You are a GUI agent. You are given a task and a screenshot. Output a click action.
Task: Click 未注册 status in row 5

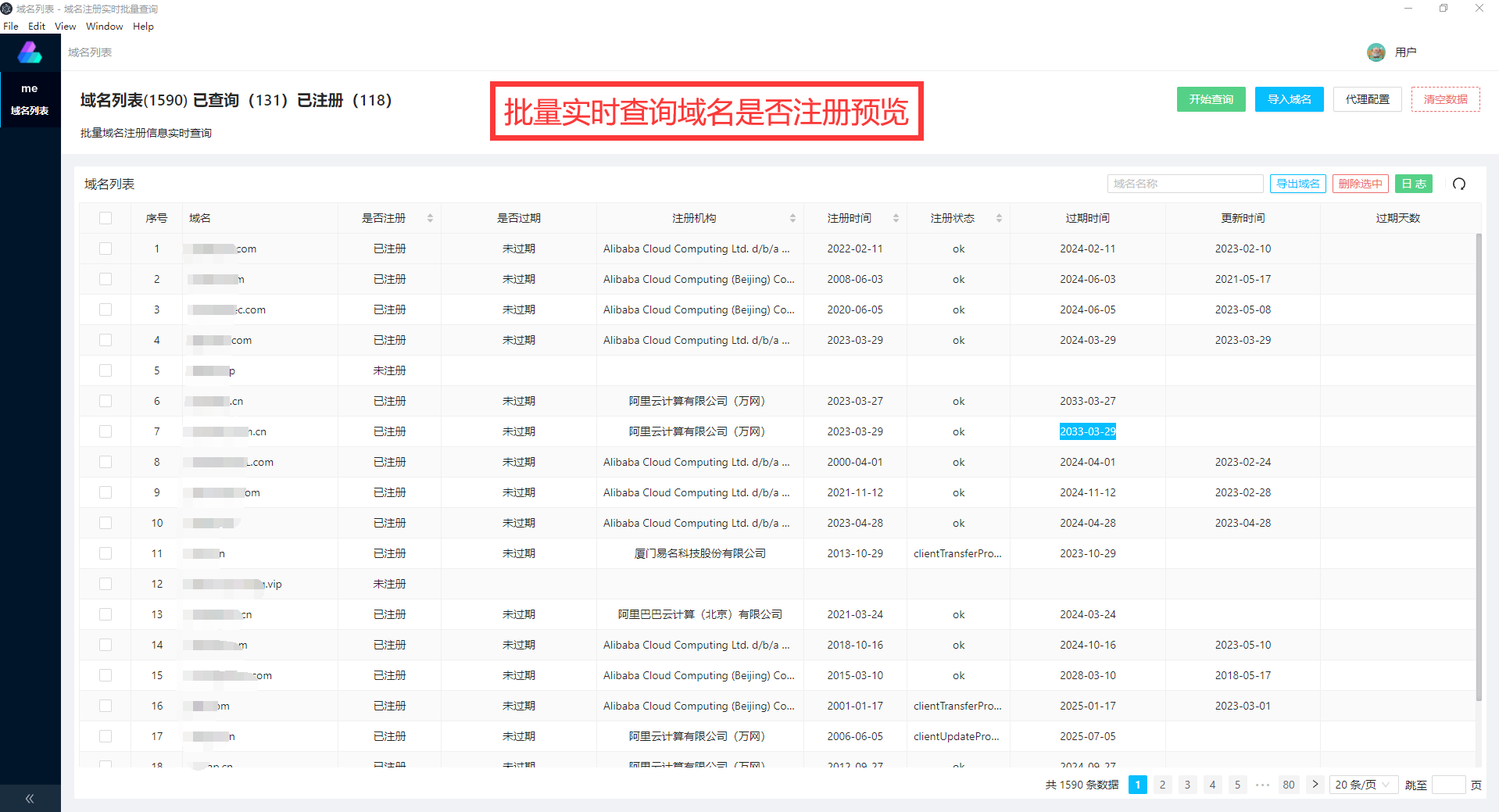(x=389, y=370)
